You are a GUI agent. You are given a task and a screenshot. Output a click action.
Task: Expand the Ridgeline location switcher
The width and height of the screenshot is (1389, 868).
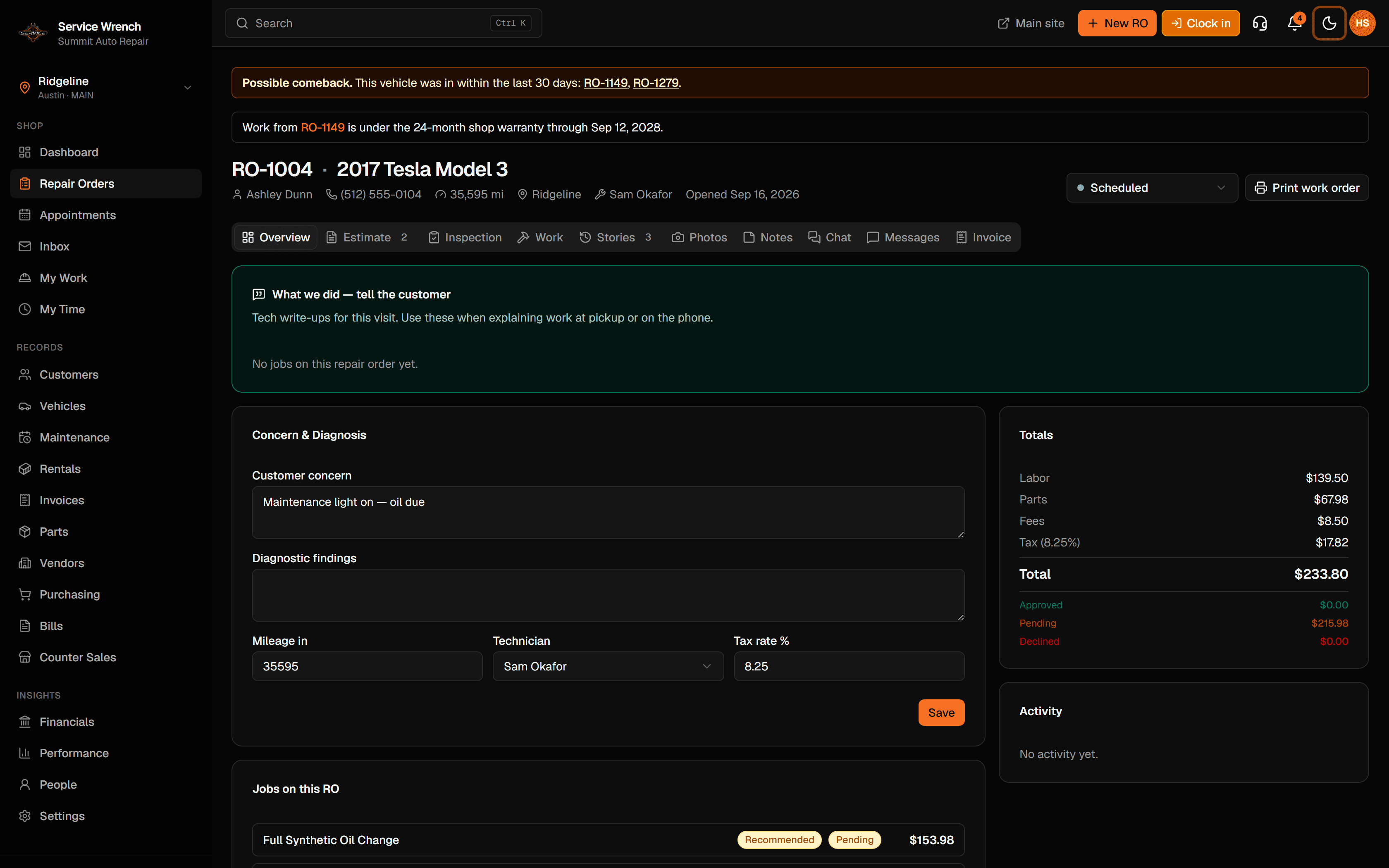105,87
